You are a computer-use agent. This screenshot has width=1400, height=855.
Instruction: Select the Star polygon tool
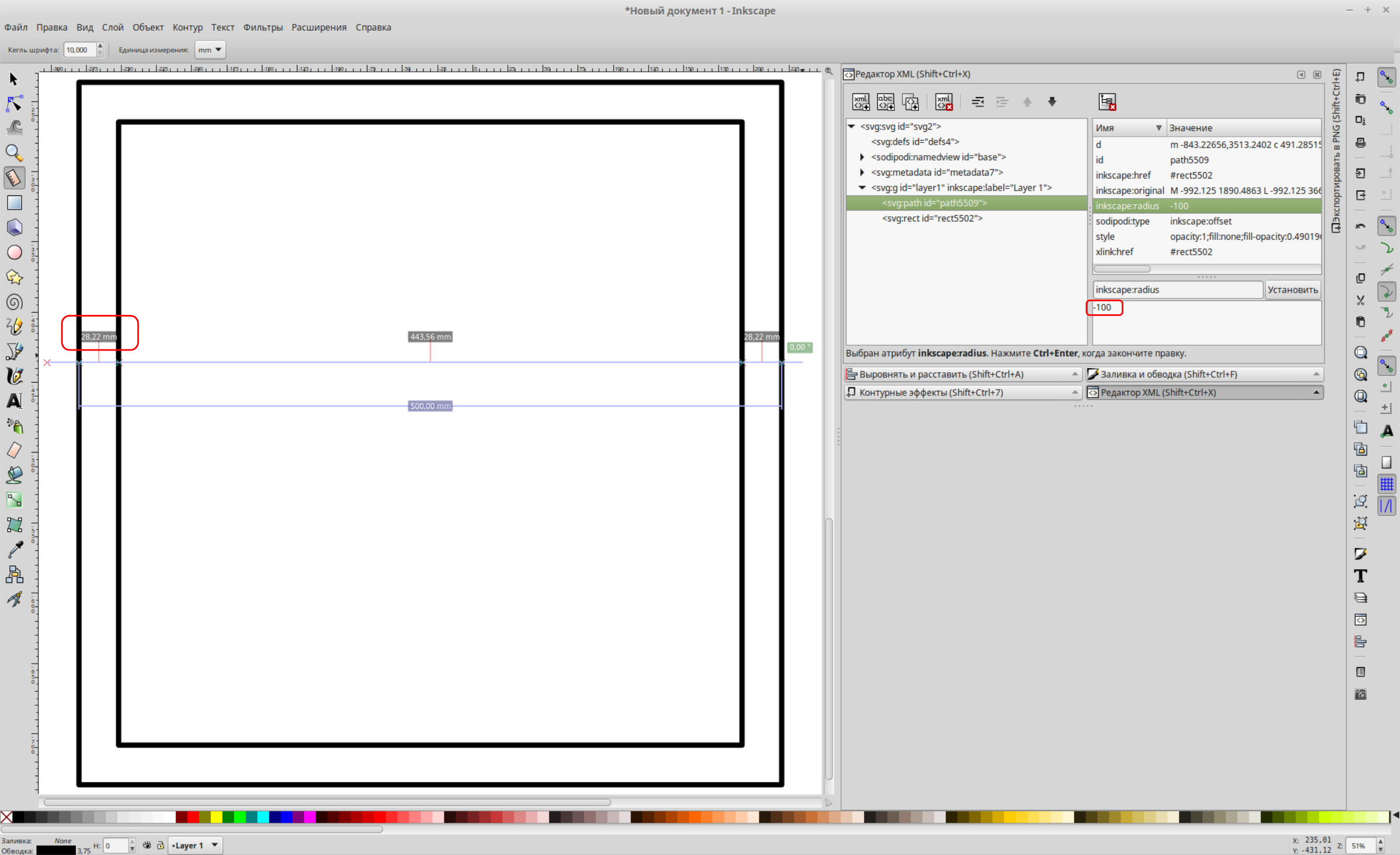[x=14, y=277]
